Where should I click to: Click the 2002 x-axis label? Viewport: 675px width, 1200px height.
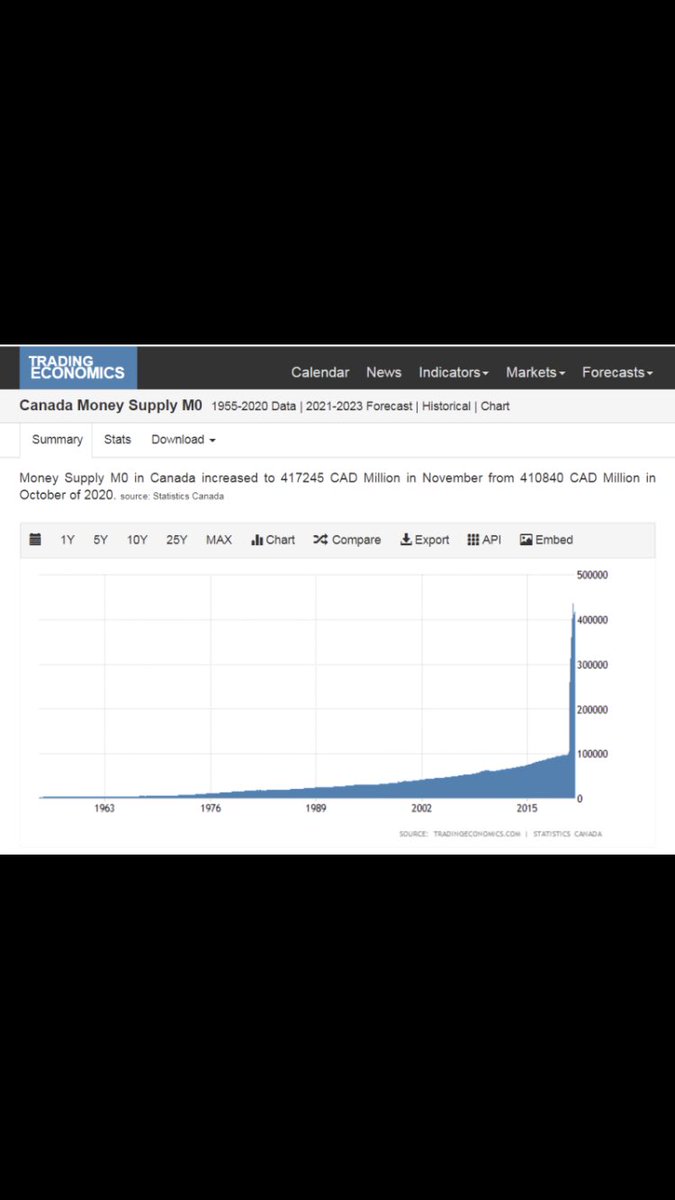[x=421, y=808]
